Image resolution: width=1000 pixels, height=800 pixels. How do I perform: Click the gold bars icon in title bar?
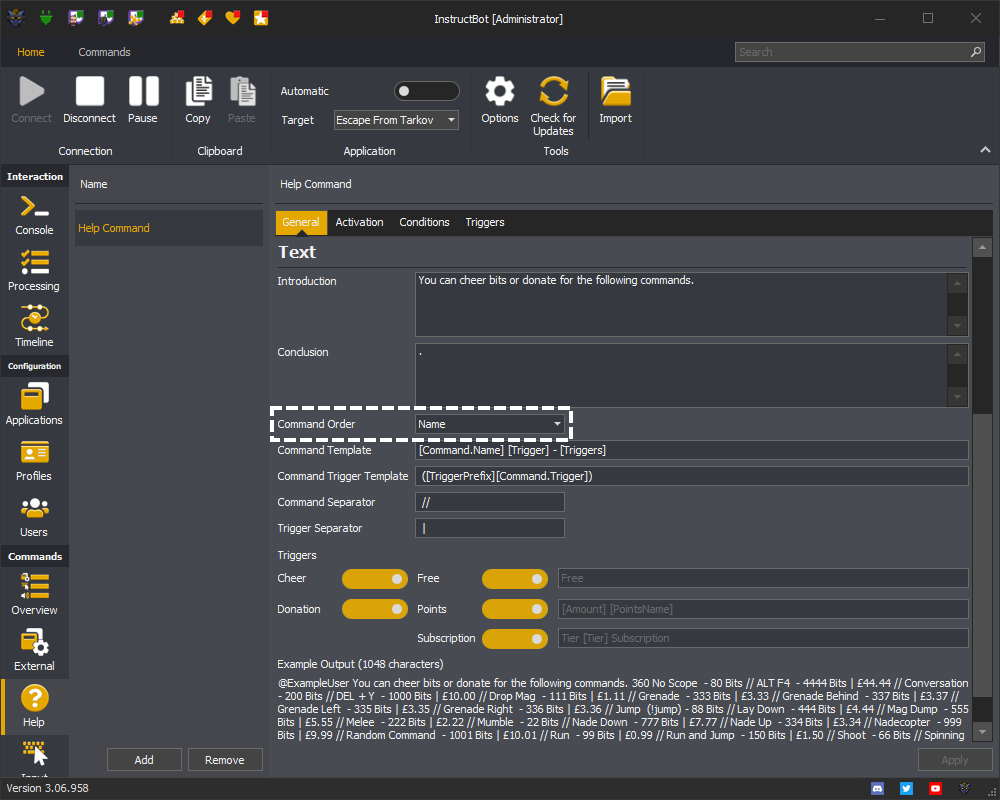click(x=177, y=18)
